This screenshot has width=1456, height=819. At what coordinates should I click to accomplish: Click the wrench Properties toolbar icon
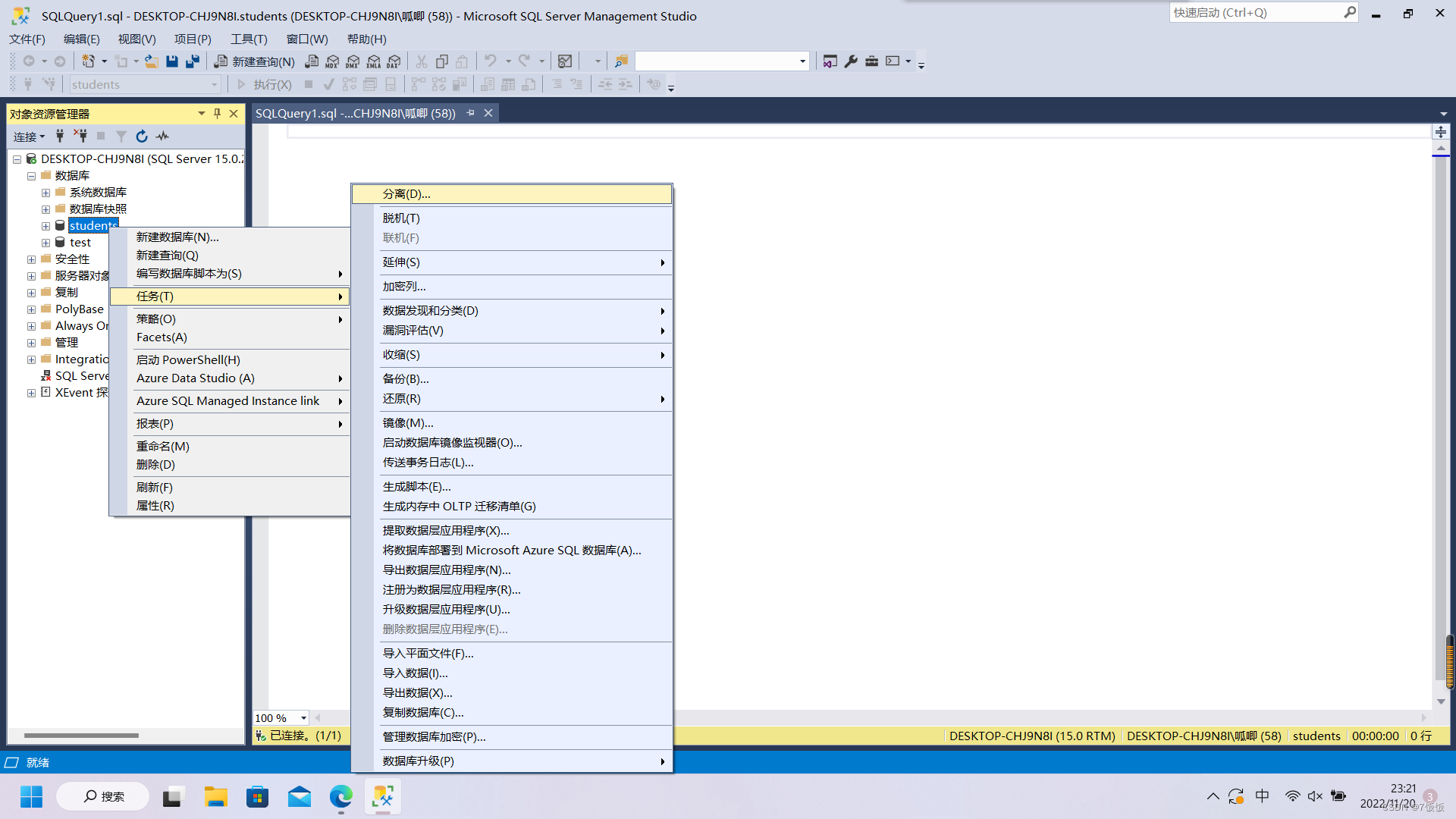pyautogui.click(x=851, y=61)
